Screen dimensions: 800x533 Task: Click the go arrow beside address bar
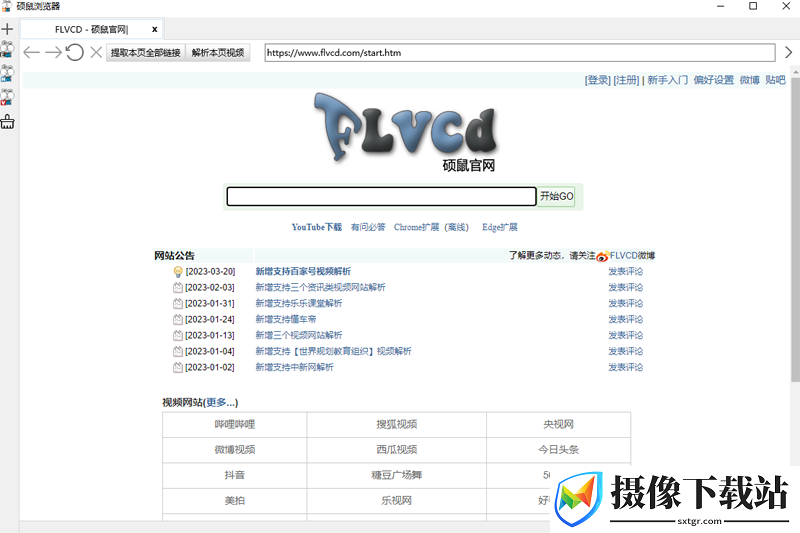tap(788, 52)
